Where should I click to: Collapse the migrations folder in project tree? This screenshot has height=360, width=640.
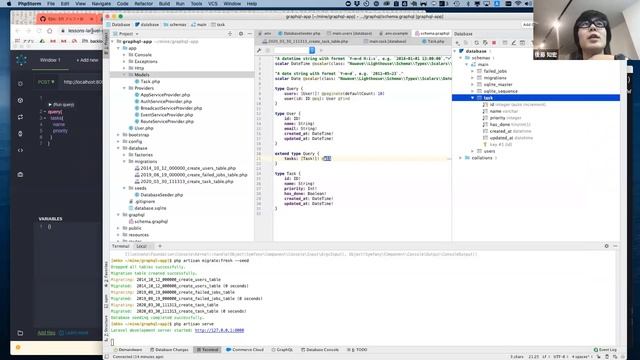click(124, 162)
